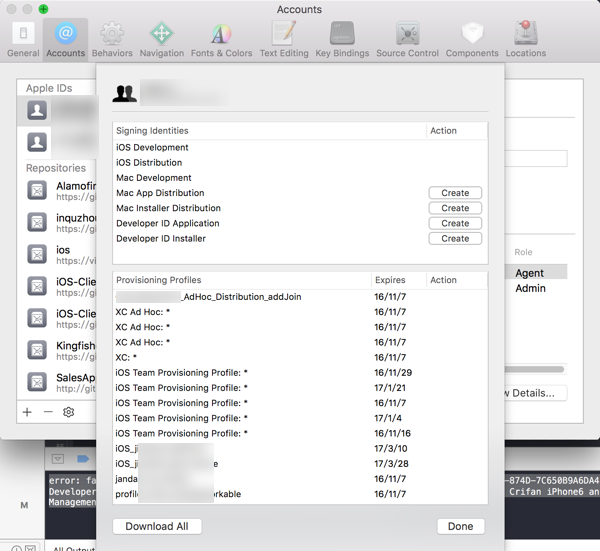Select the profile expiring 17/3/28
Viewport: 600px width, 551px height.
point(300,464)
